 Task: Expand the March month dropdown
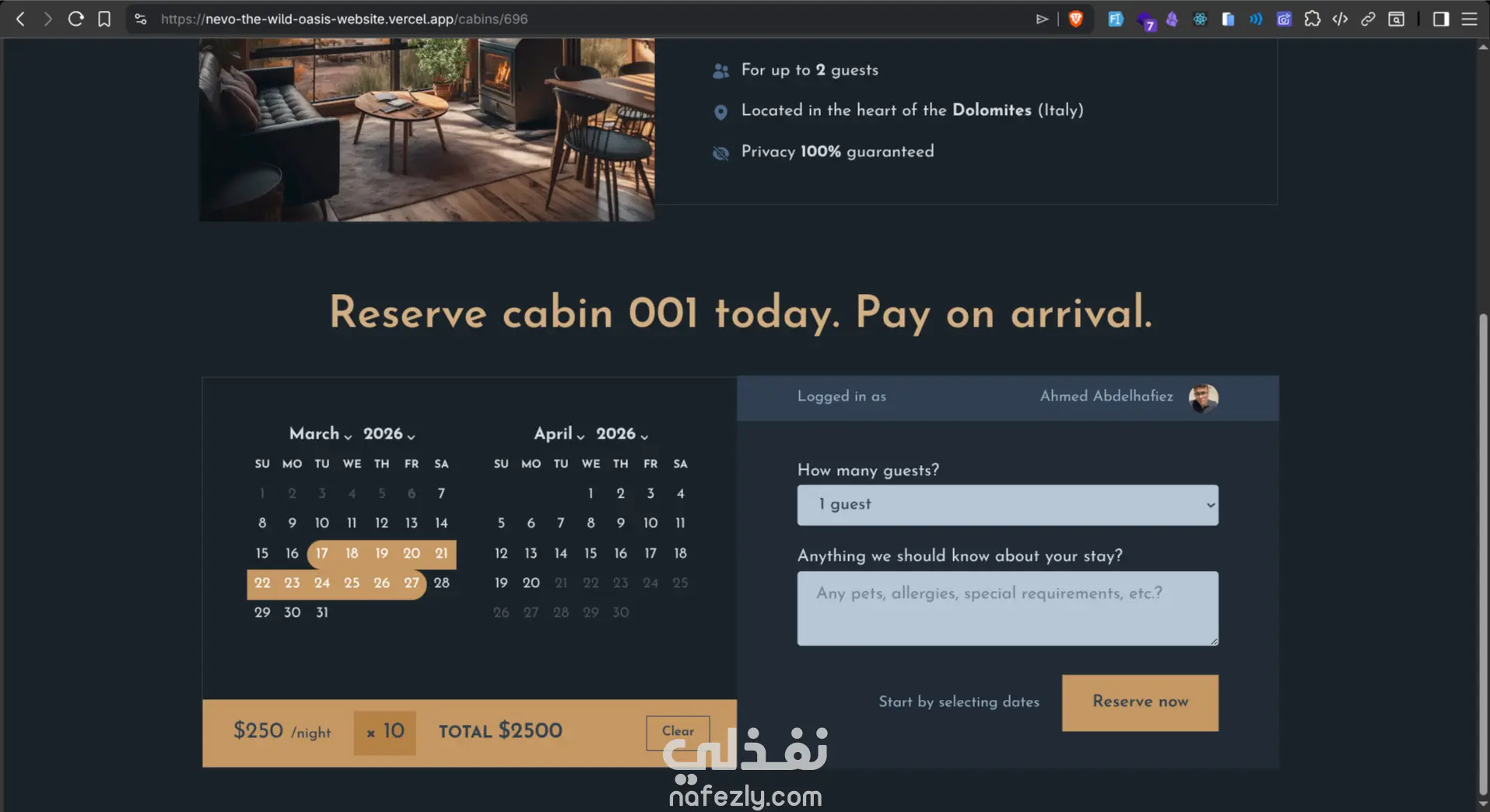pos(321,433)
